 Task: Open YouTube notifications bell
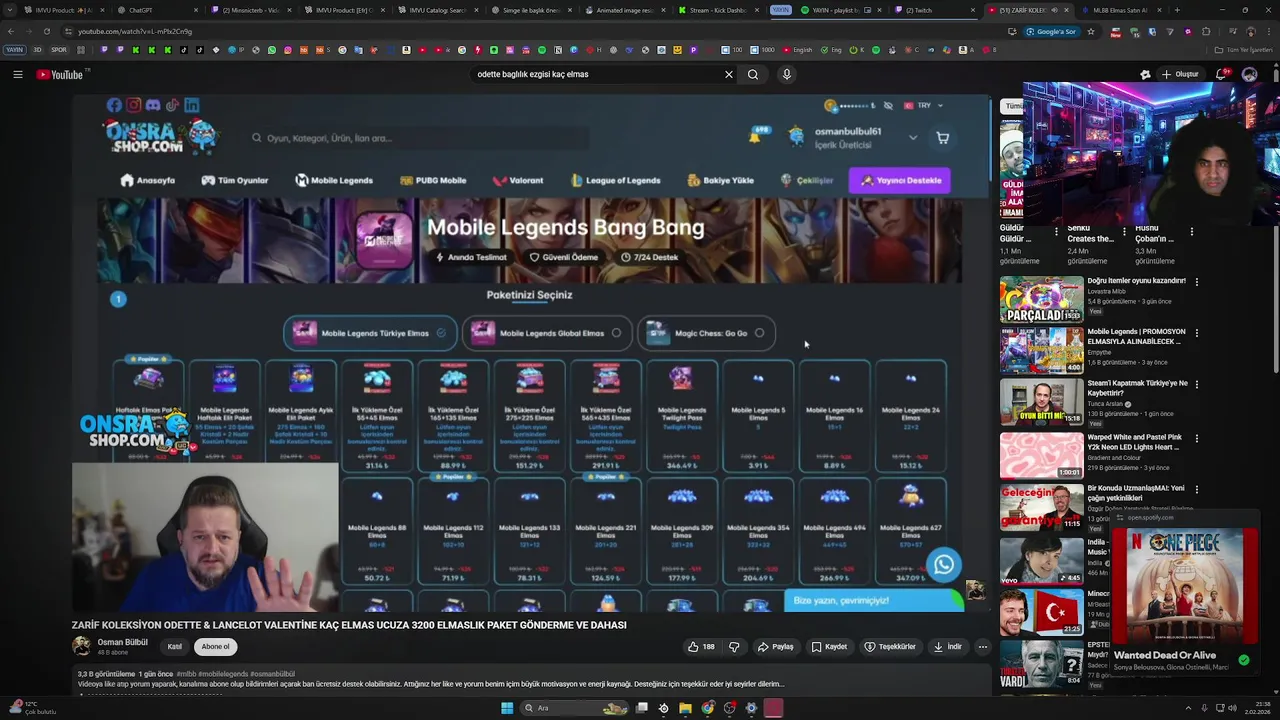coord(1222,74)
